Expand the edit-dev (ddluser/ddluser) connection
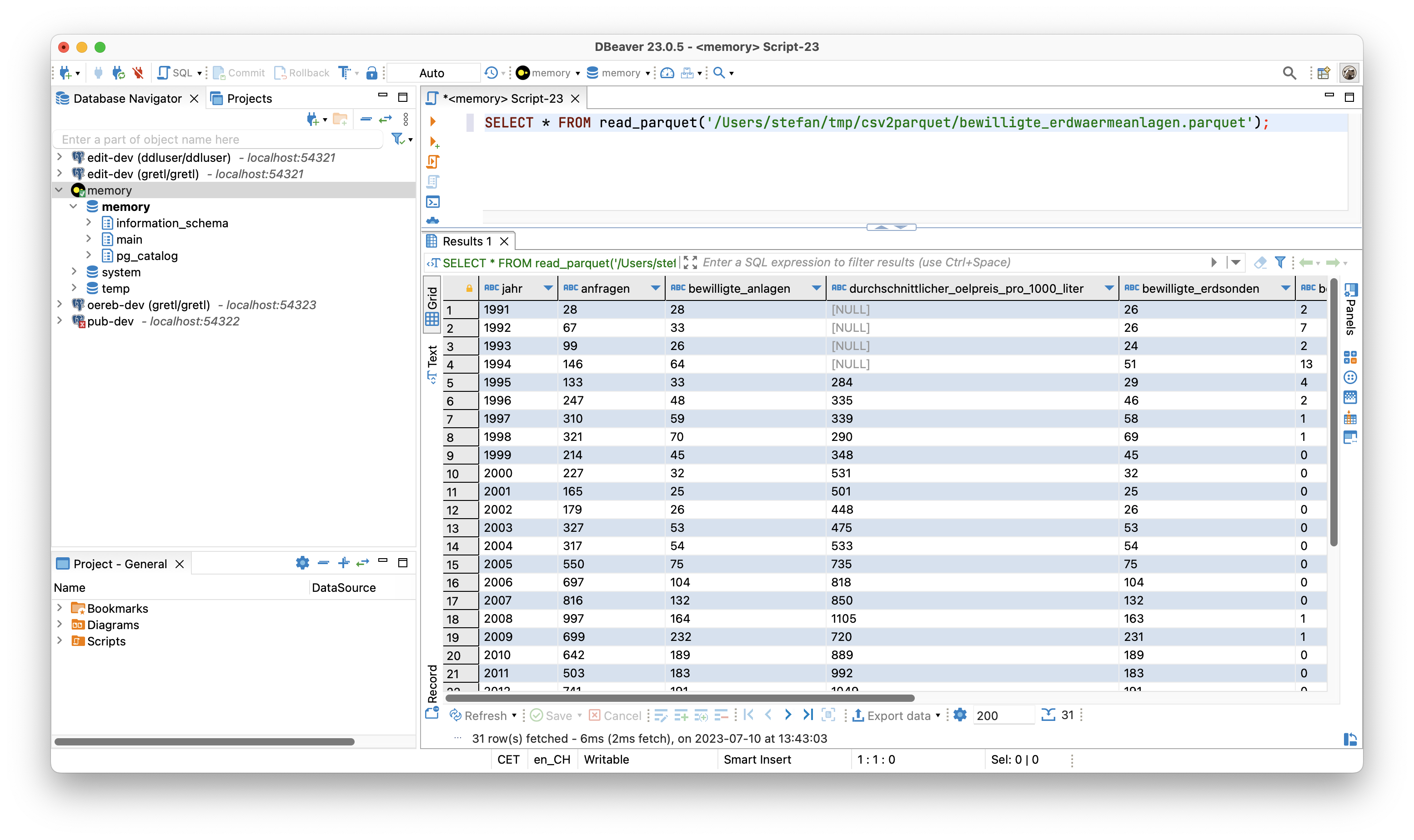Image resolution: width=1414 pixels, height=840 pixels. coord(60,157)
